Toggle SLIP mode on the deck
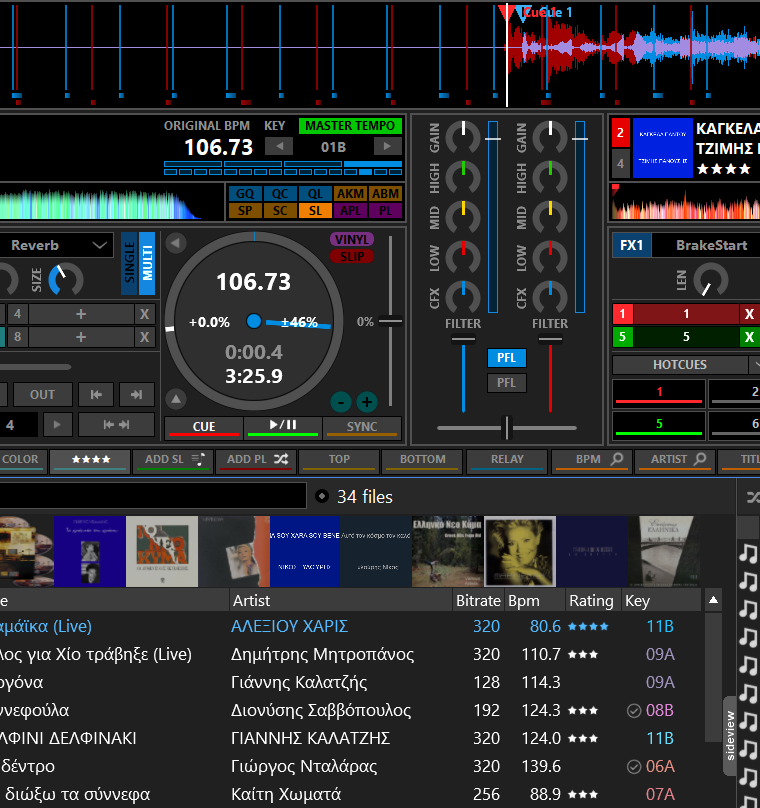 (352, 256)
